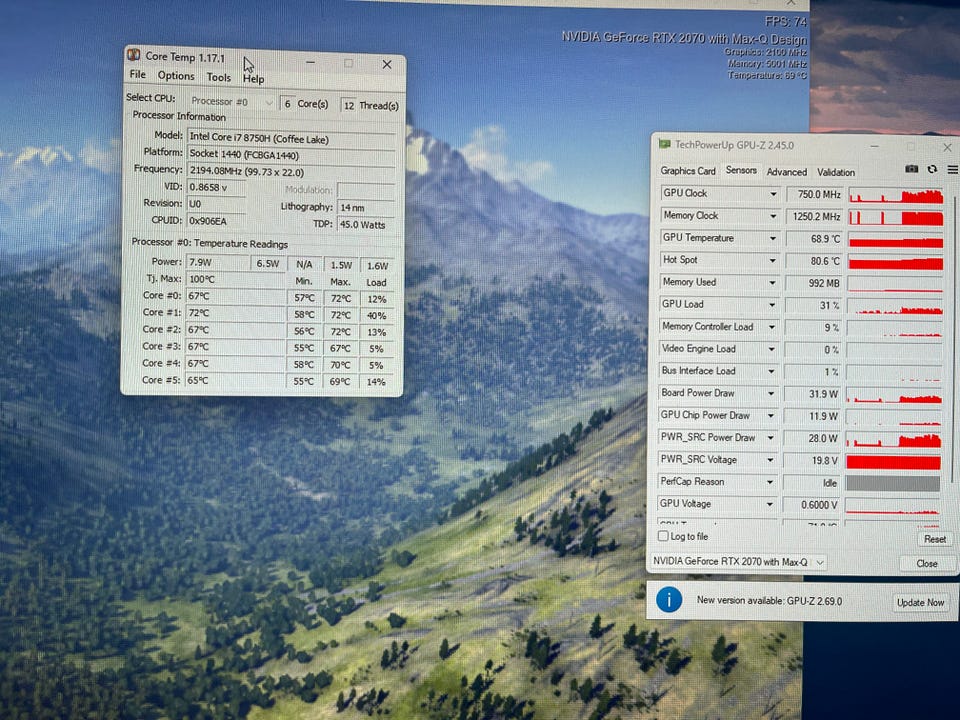Click the PerfCap Reason gray bar
Image resolution: width=960 pixels, height=720 pixels.
coord(893,484)
